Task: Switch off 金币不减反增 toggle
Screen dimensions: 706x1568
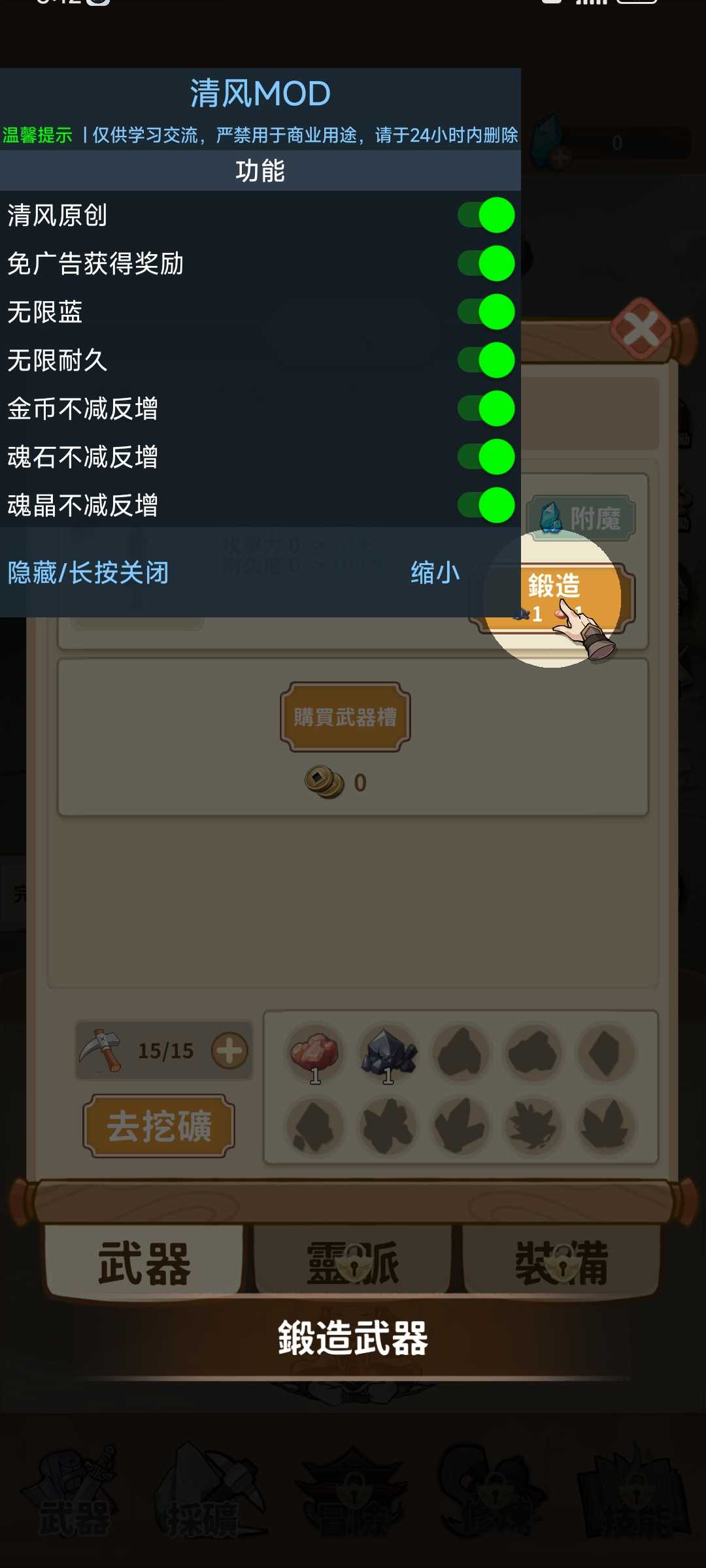Action: click(x=486, y=408)
